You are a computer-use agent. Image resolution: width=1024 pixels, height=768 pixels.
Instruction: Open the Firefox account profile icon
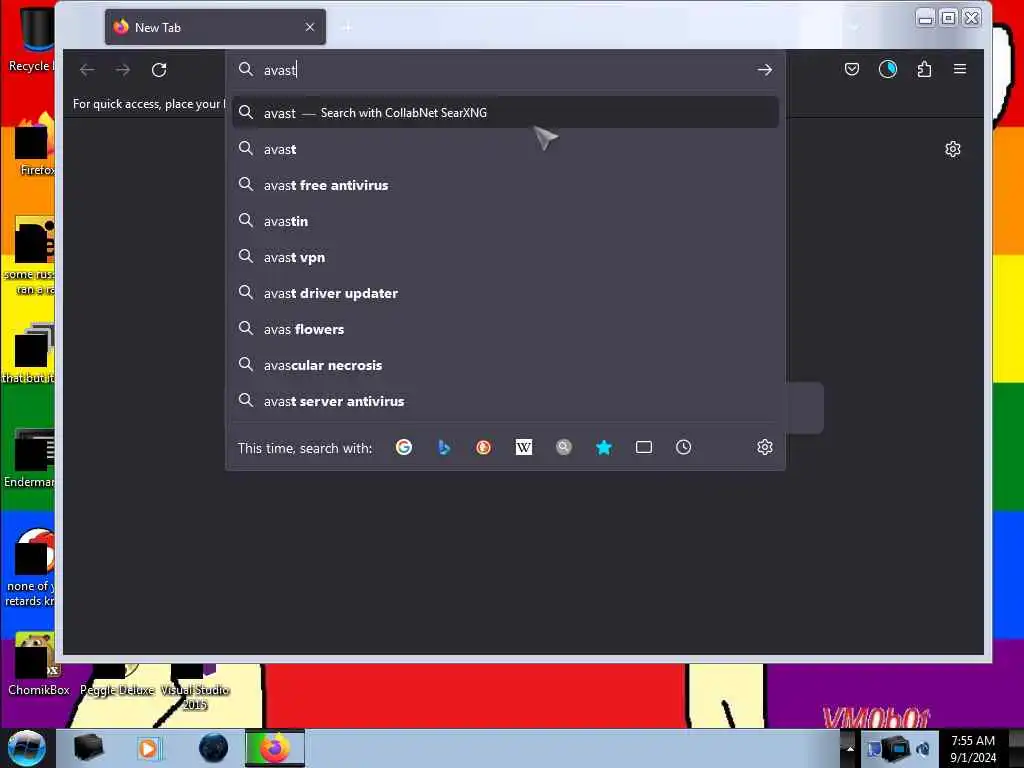pos(888,69)
